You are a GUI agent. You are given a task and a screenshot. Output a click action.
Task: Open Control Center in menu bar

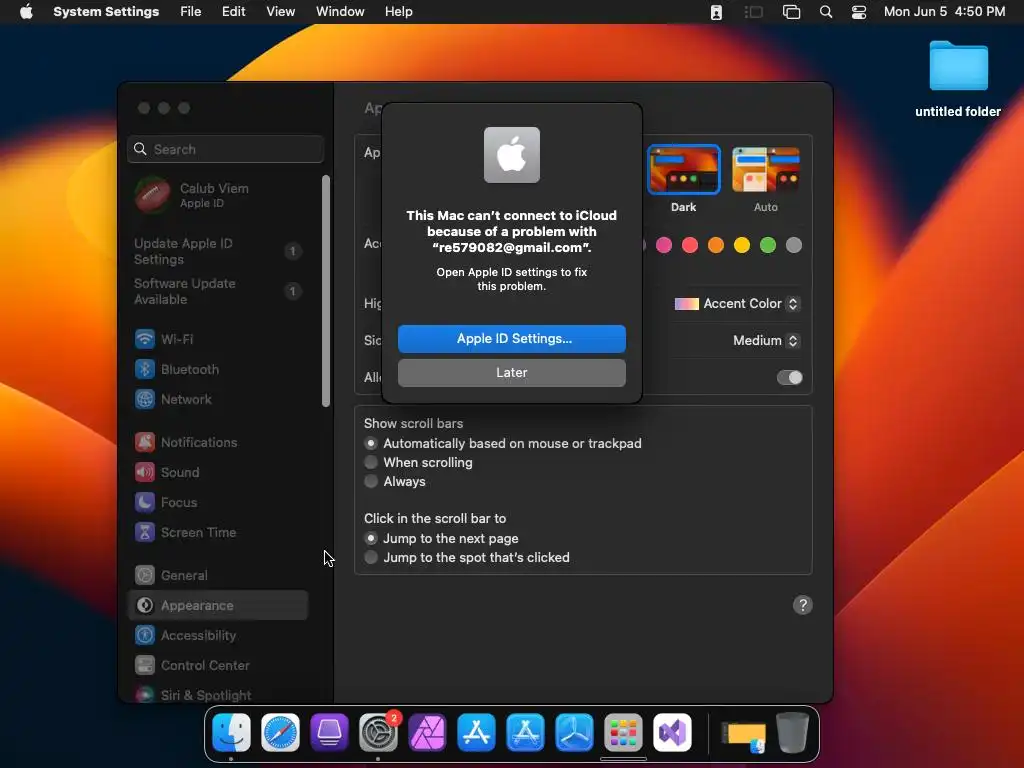(859, 12)
